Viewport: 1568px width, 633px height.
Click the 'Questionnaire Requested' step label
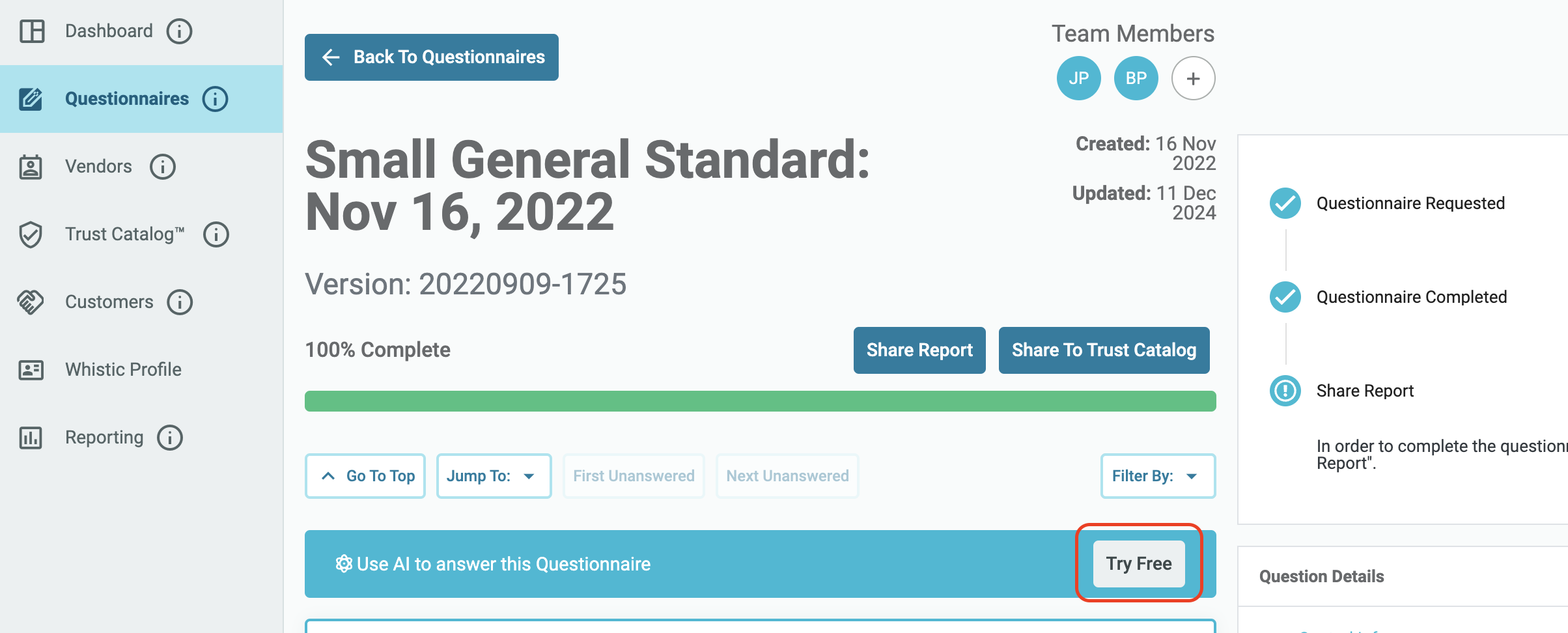pos(1410,203)
